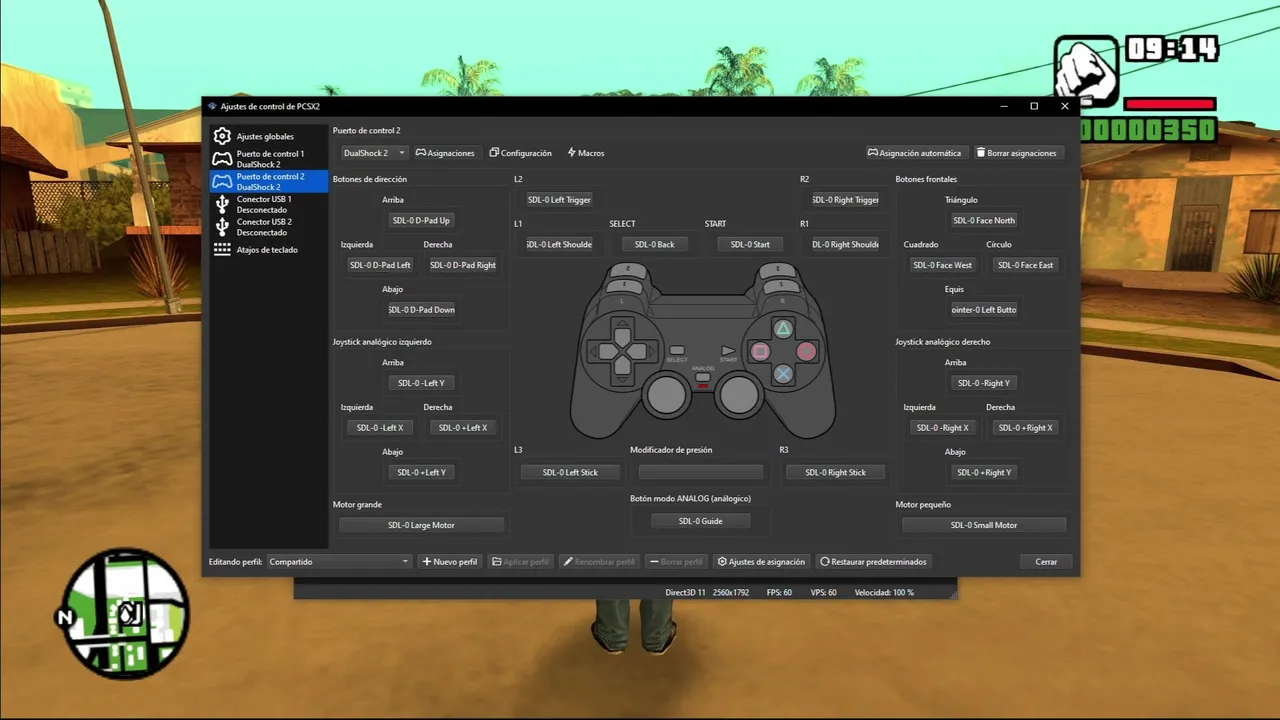Click Asignación automática button

(x=914, y=153)
